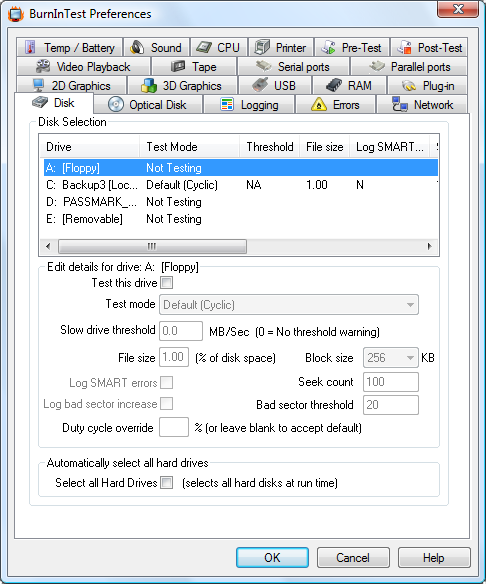Switch to the Logging tab

[249, 105]
